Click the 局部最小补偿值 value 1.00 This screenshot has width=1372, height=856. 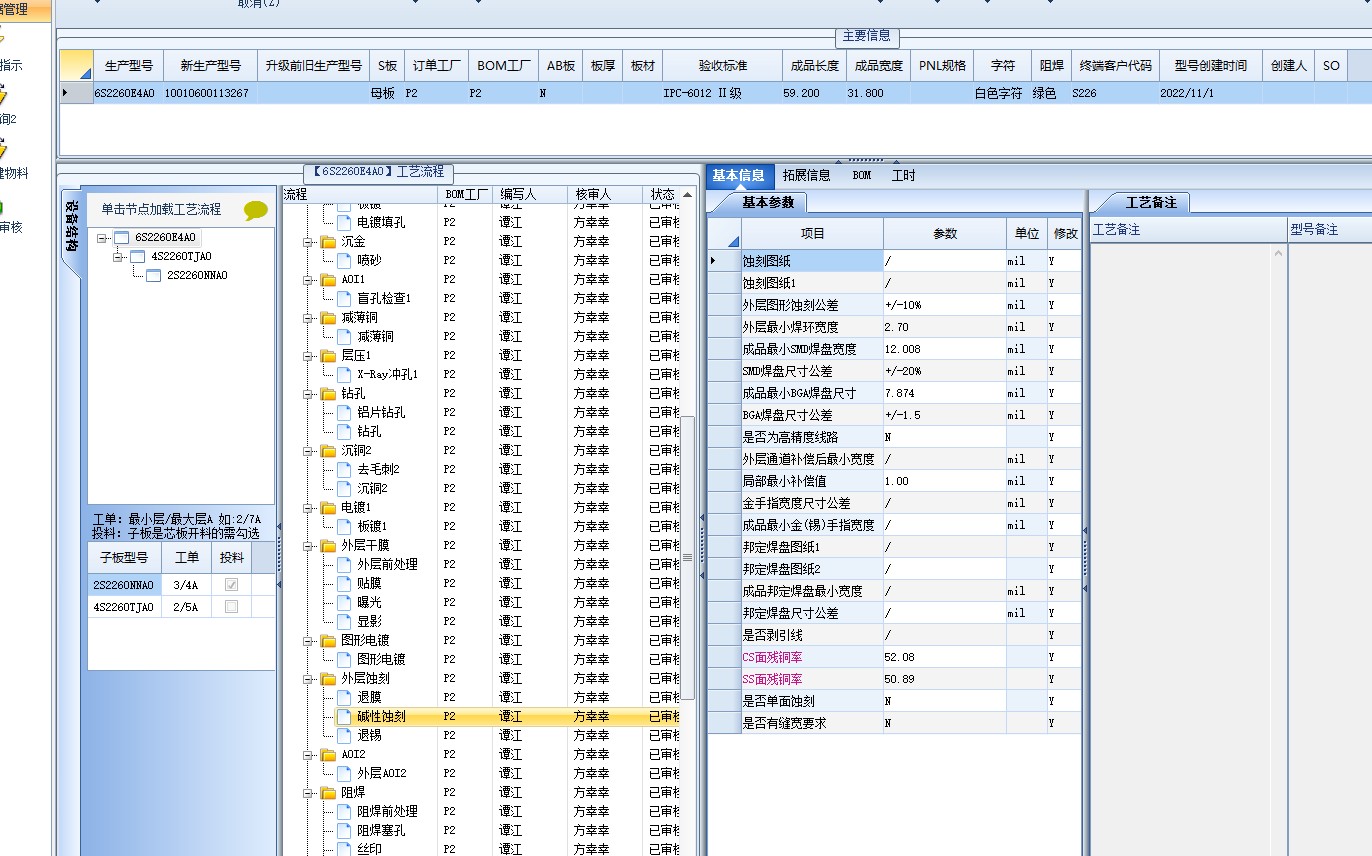[x=944, y=481]
